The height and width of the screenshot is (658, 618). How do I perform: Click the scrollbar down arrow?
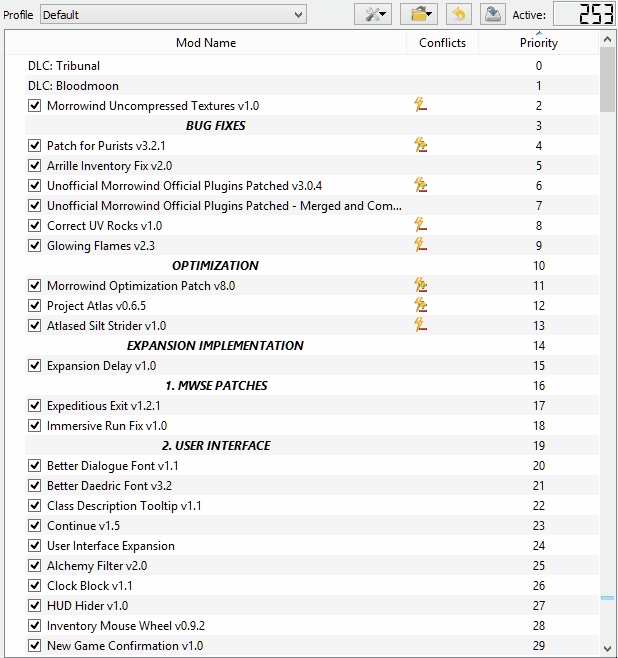coord(607,648)
